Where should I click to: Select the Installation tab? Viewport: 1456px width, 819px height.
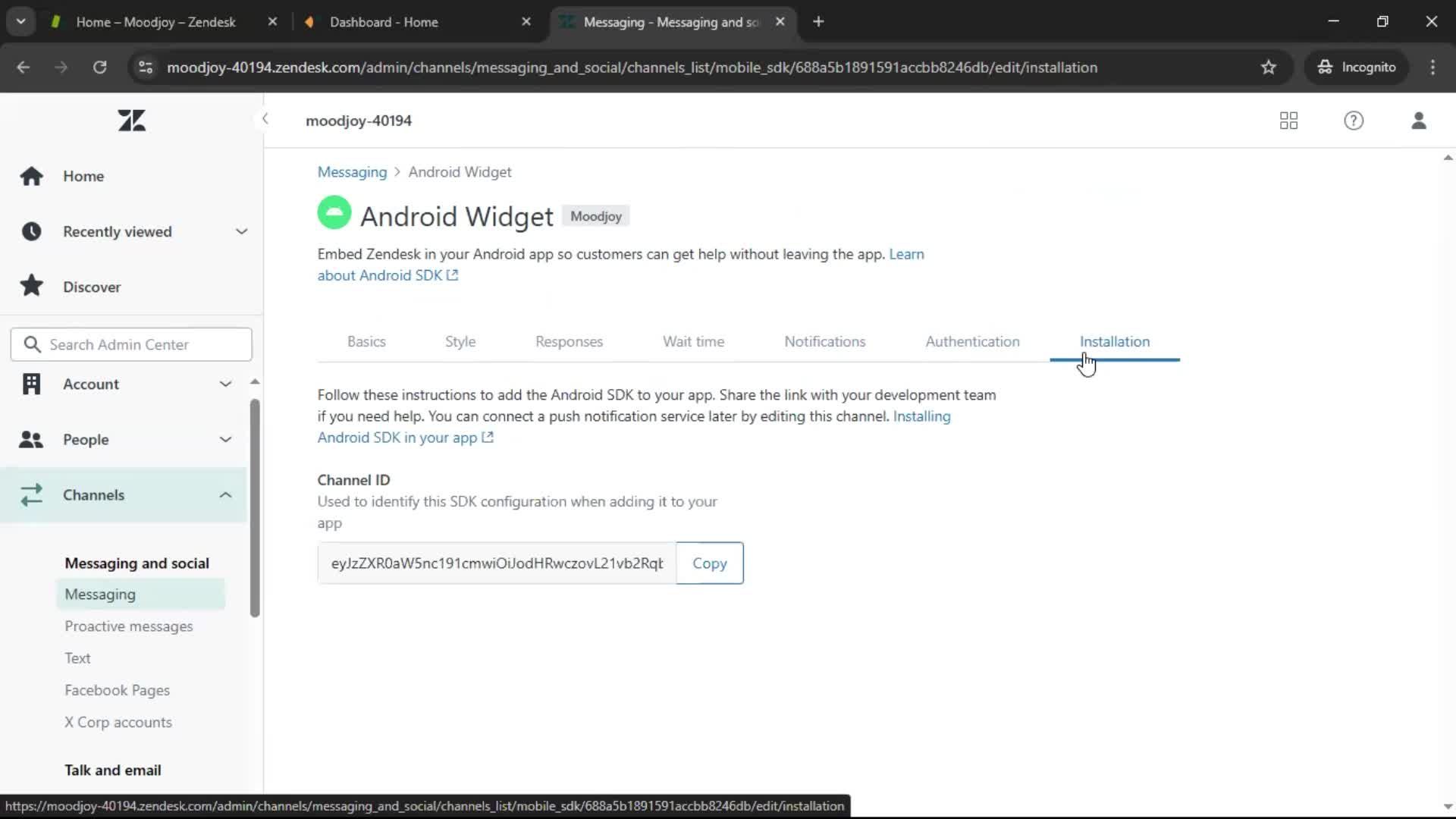click(x=1115, y=341)
